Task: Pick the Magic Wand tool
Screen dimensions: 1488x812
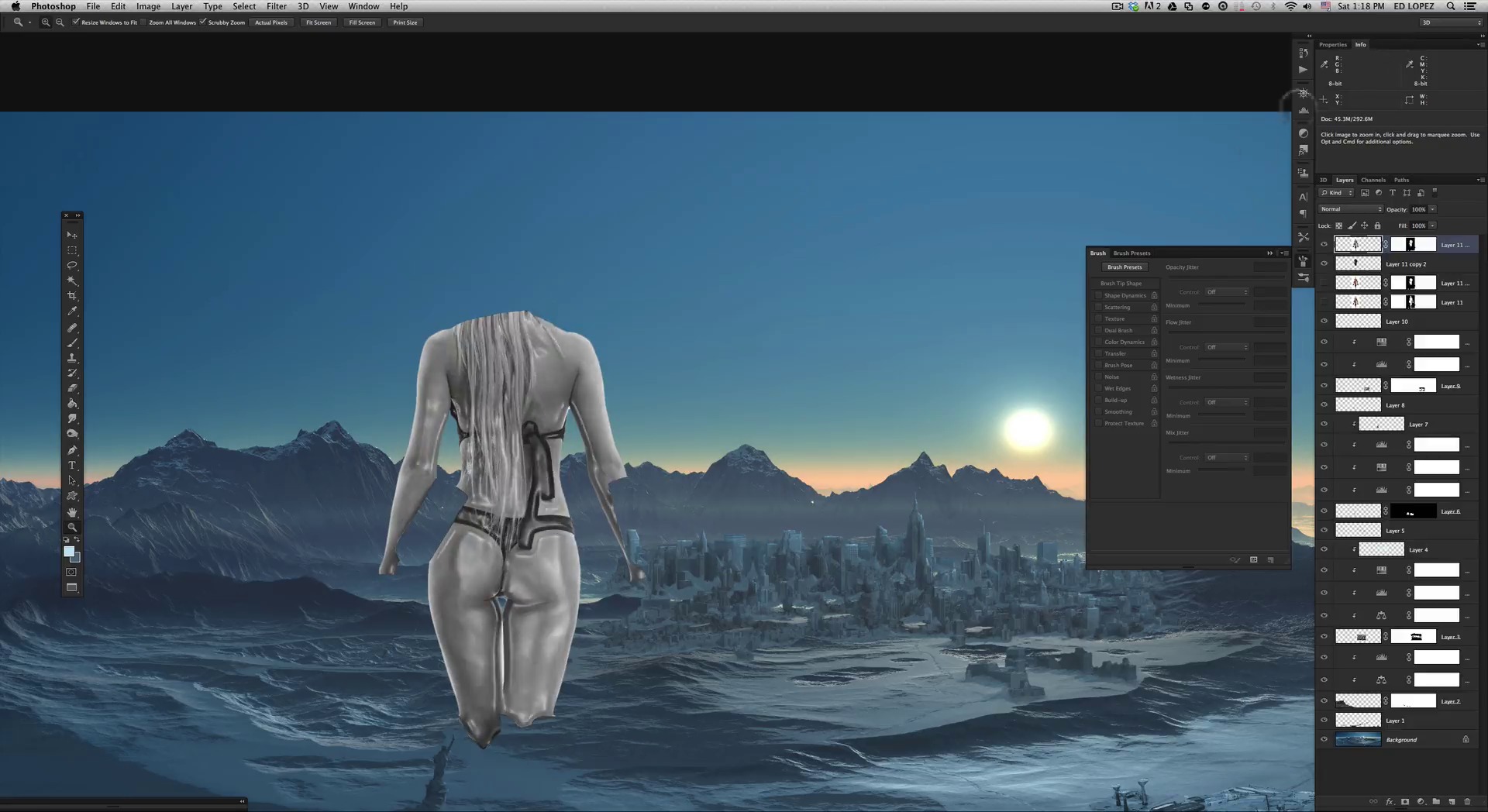Action: pyautogui.click(x=72, y=280)
